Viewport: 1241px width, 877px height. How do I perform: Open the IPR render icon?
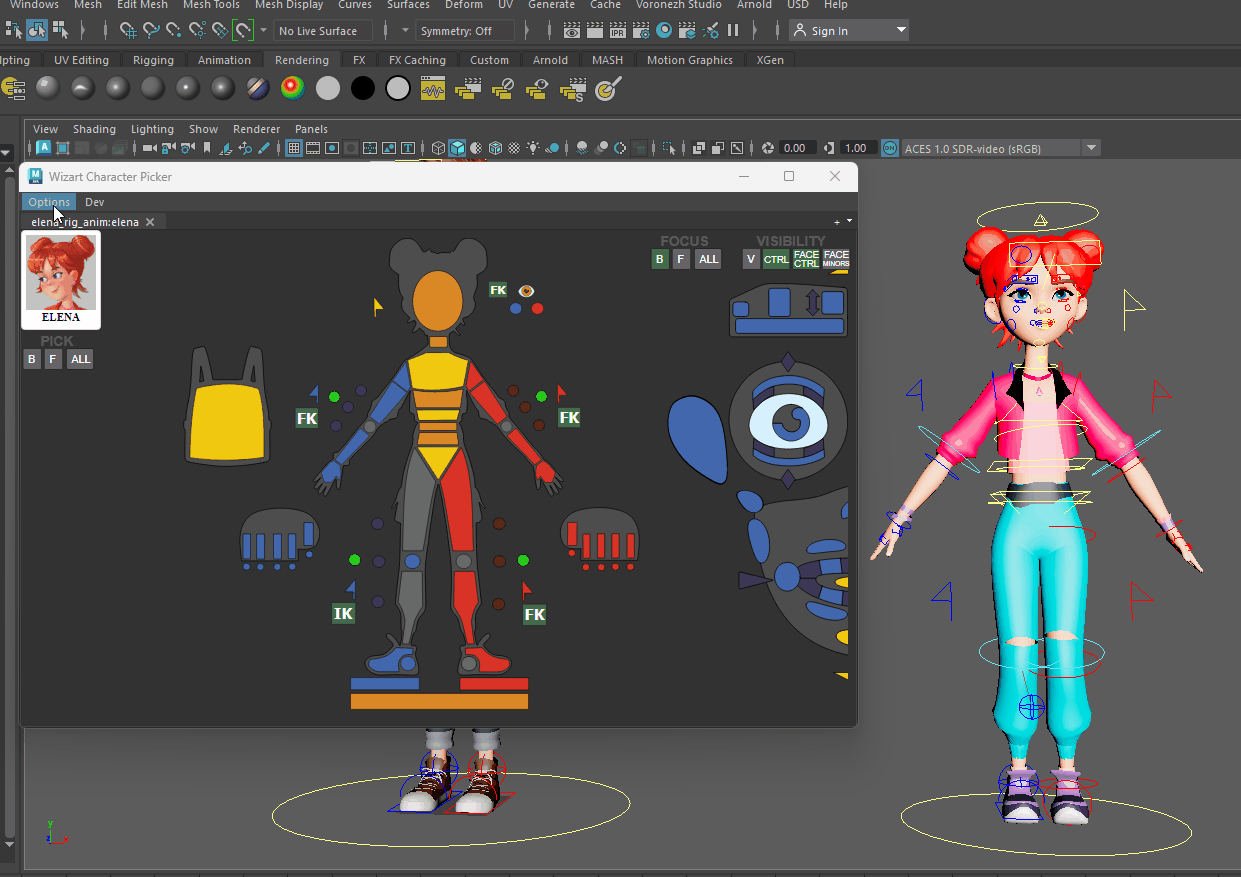pyautogui.click(x=618, y=31)
